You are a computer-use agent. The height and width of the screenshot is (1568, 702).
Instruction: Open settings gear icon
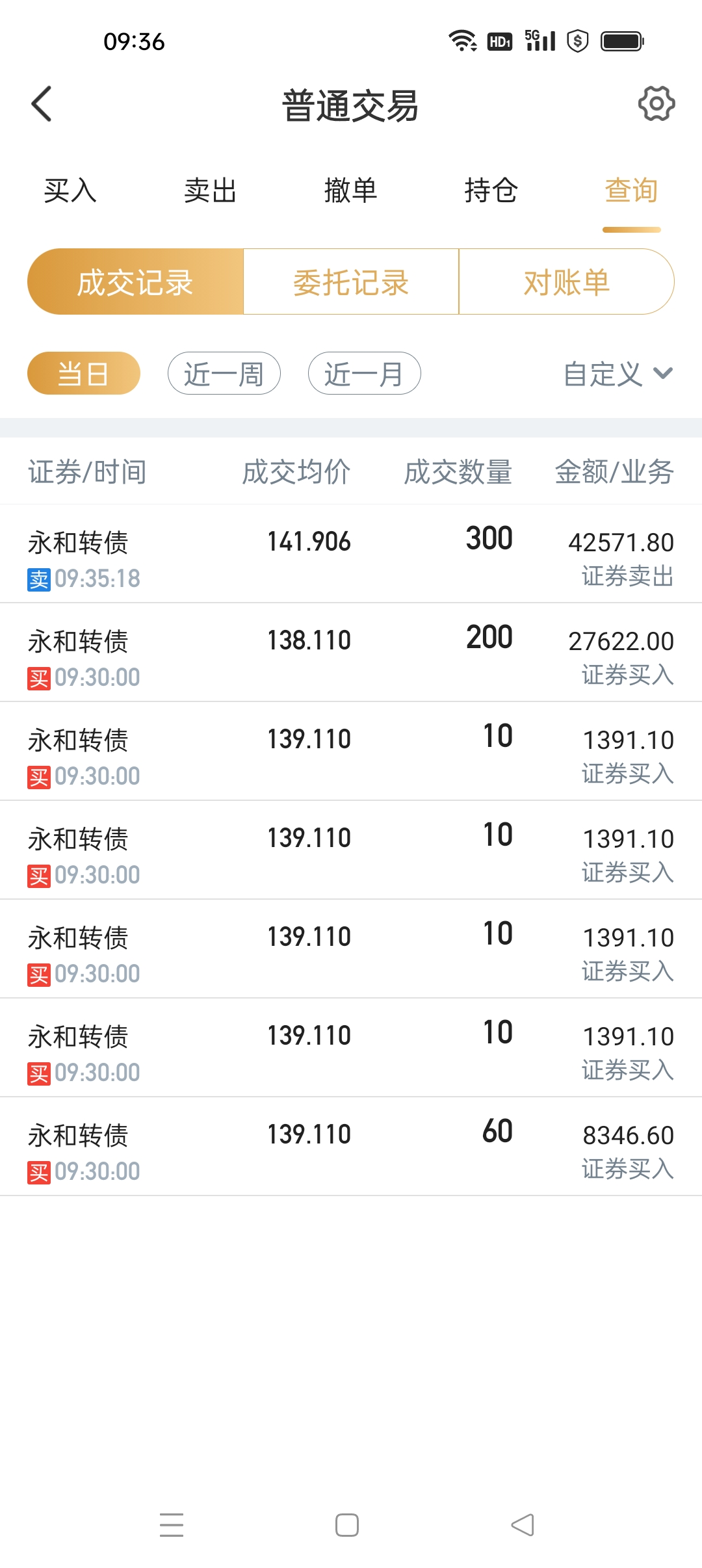tap(656, 103)
